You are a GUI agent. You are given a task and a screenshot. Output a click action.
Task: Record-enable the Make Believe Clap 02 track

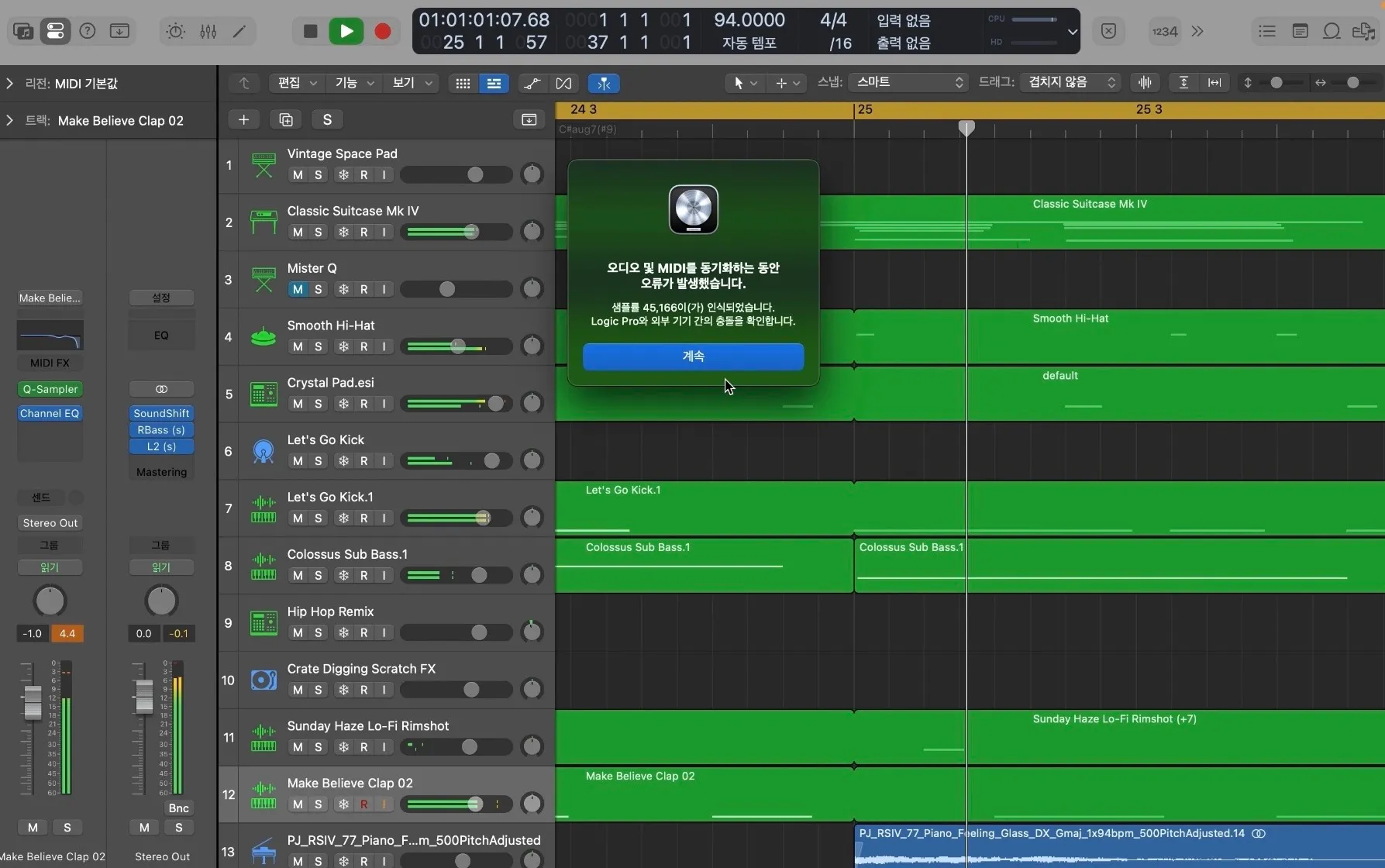point(363,804)
